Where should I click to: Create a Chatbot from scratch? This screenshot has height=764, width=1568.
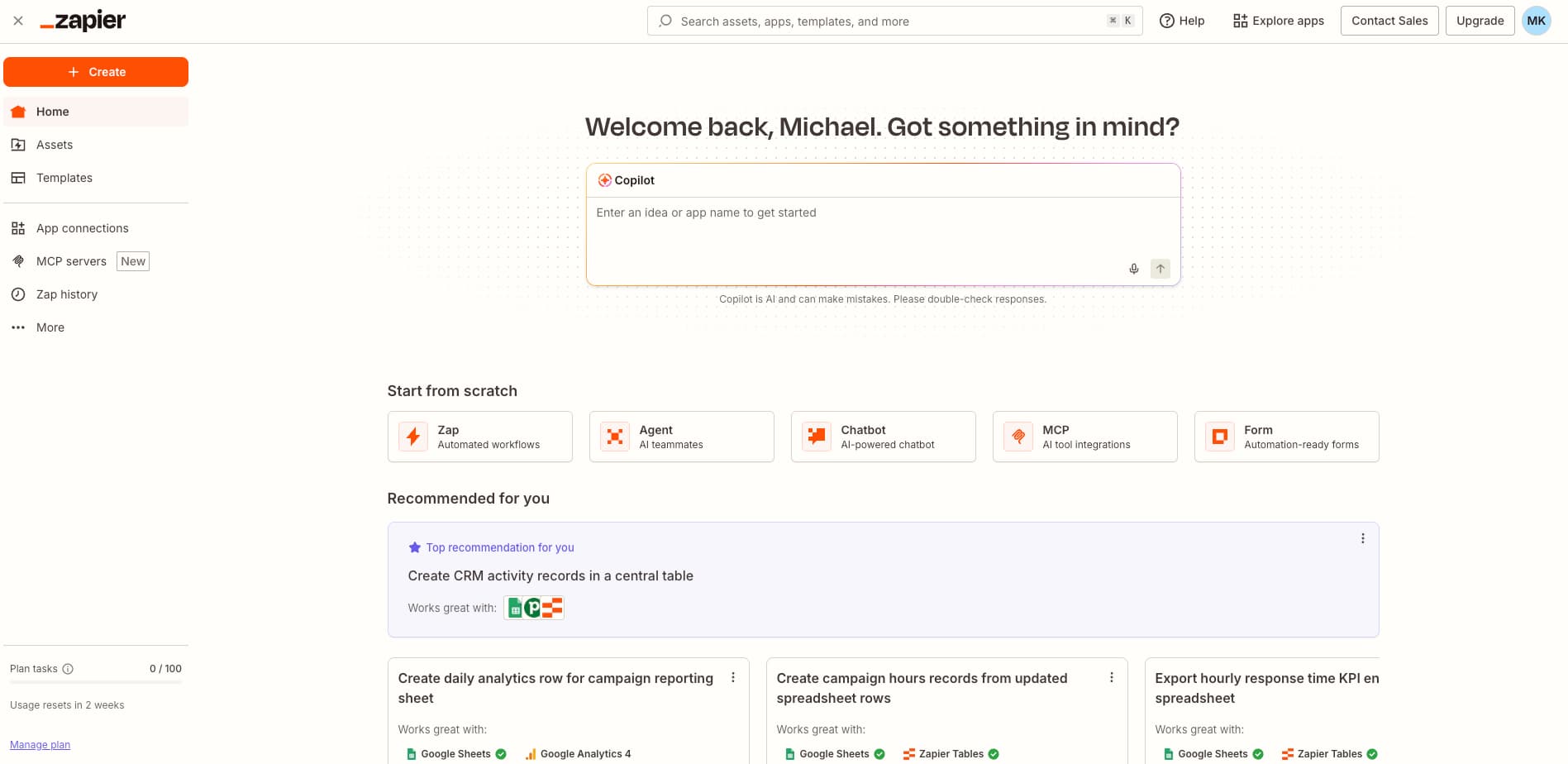point(883,437)
